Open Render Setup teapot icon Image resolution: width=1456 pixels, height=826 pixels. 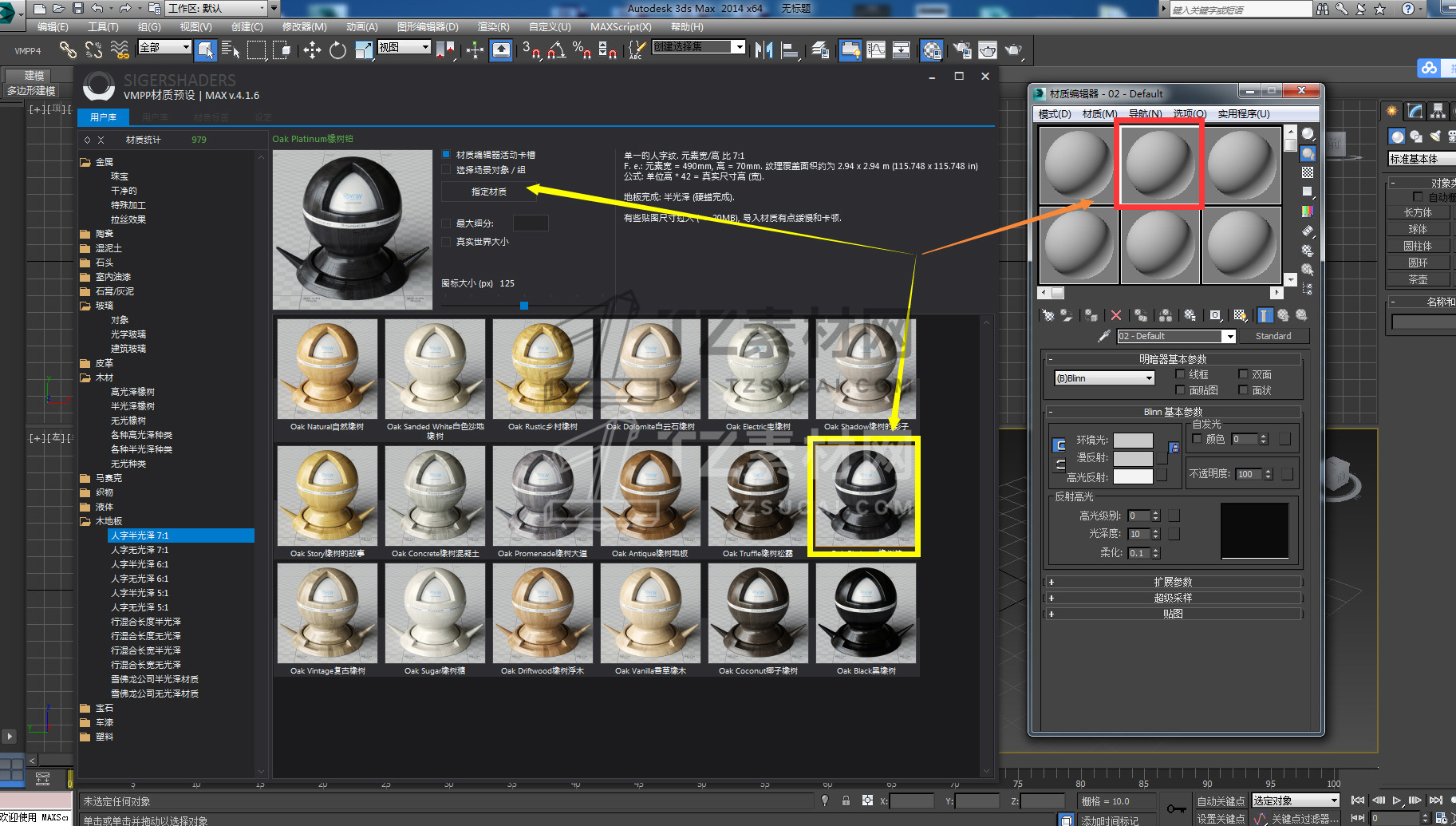tap(962, 50)
